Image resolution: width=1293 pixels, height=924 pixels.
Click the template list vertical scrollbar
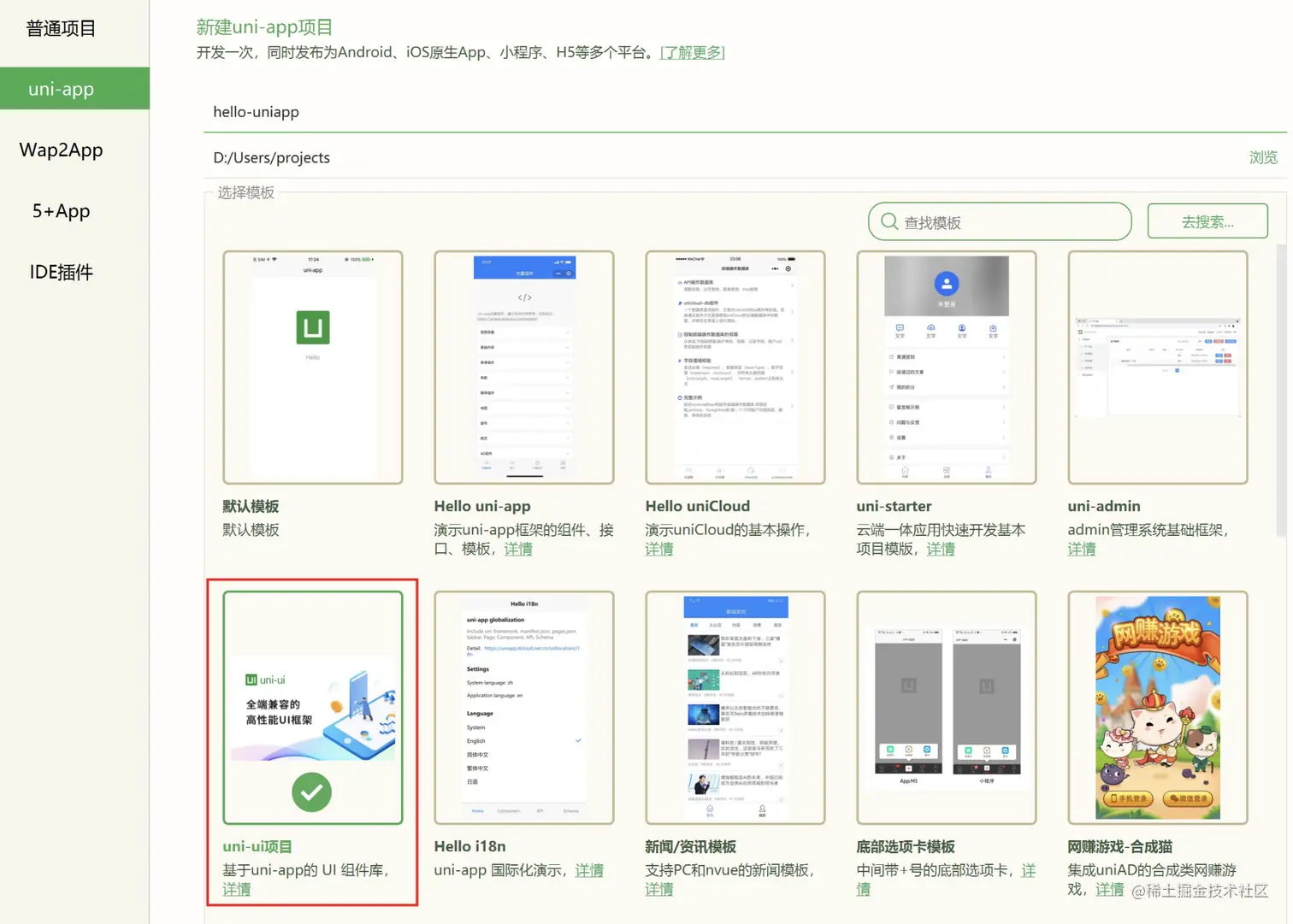point(1281,390)
